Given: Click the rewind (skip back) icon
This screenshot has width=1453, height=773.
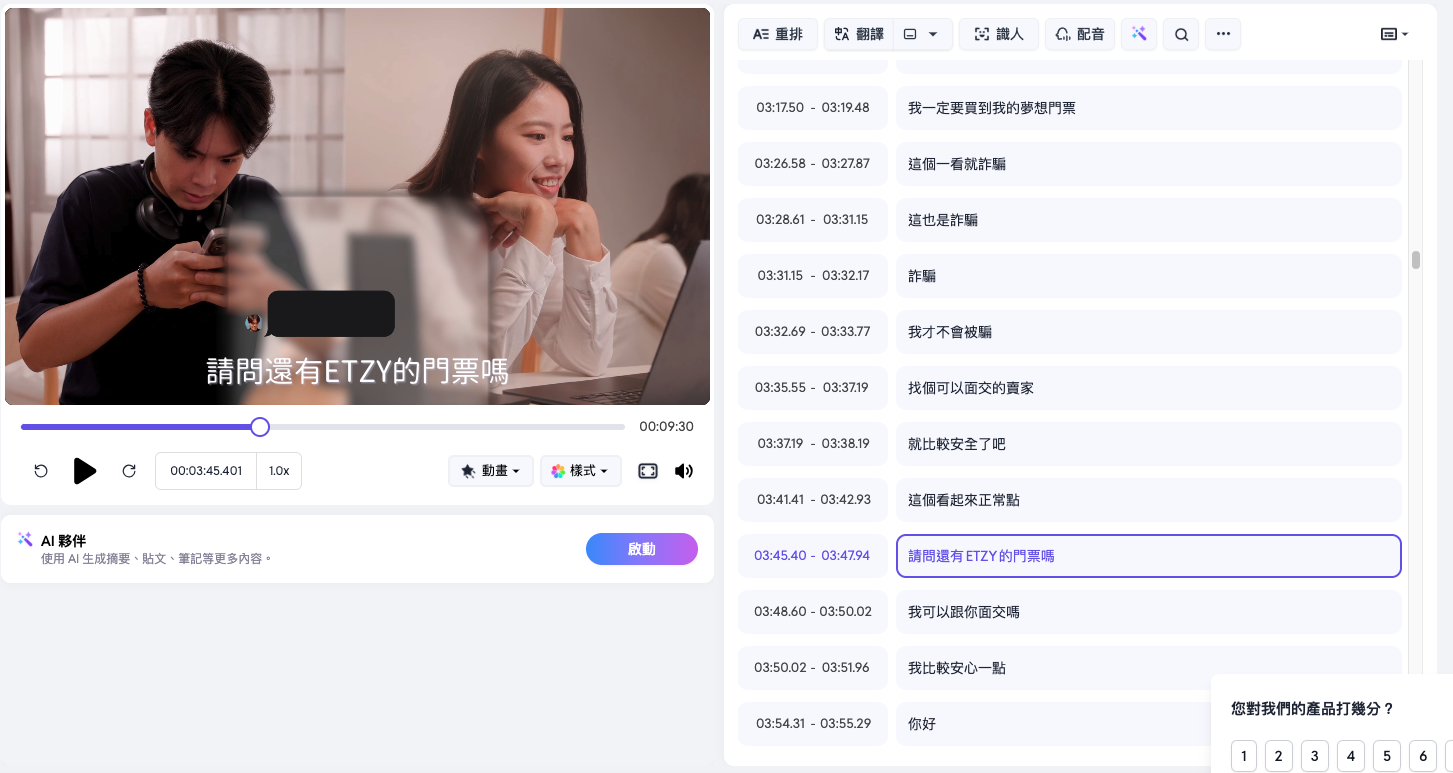Looking at the screenshot, I should point(41,471).
